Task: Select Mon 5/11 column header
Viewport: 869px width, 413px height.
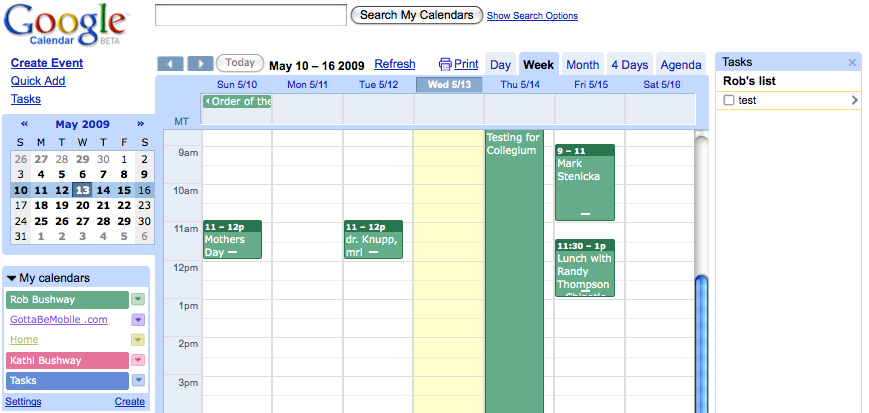Action: point(308,85)
